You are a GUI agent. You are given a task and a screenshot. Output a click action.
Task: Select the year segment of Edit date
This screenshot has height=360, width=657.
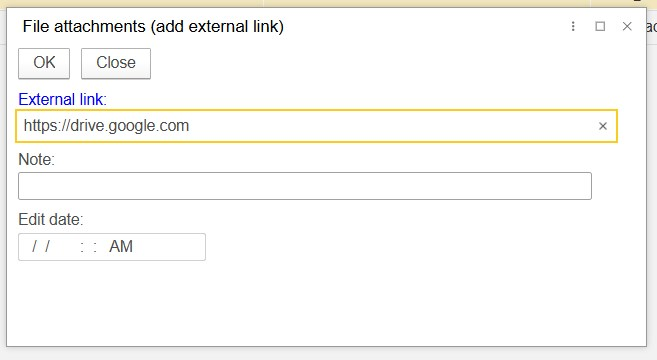pos(61,246)
